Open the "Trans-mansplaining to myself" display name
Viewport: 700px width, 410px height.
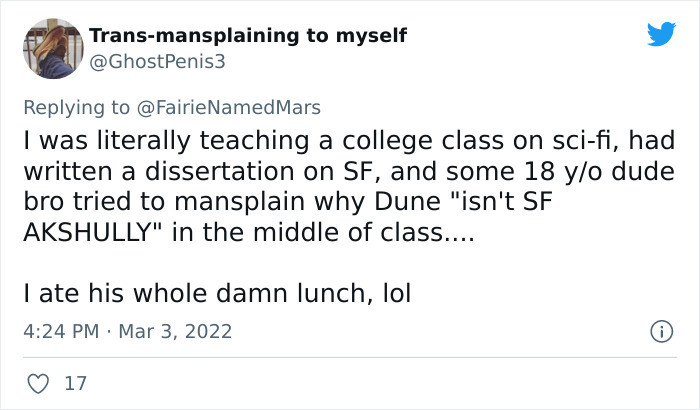(x=248, y=36)
